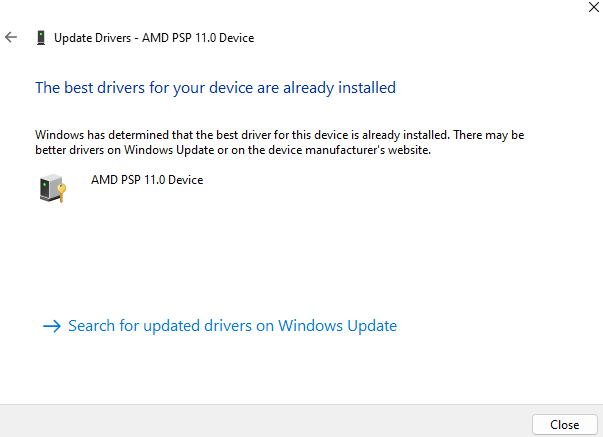Click the golden key overlay on device icon

(x=61, y=192)
